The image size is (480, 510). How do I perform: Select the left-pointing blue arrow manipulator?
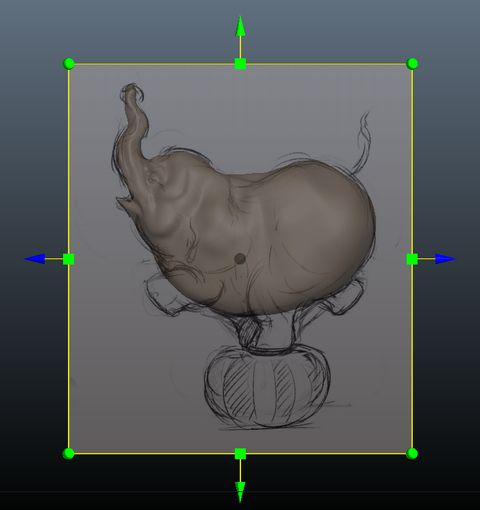[35, 259]
